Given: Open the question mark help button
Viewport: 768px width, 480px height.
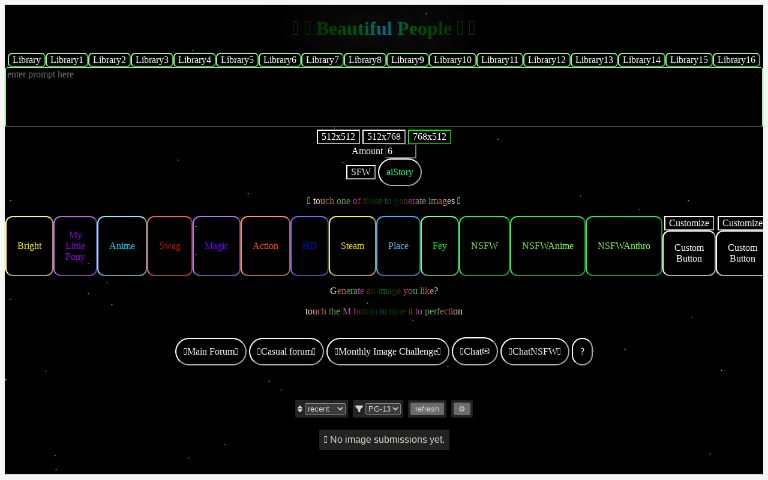Looking at the screenshot, I should click(x=582, y=352).
